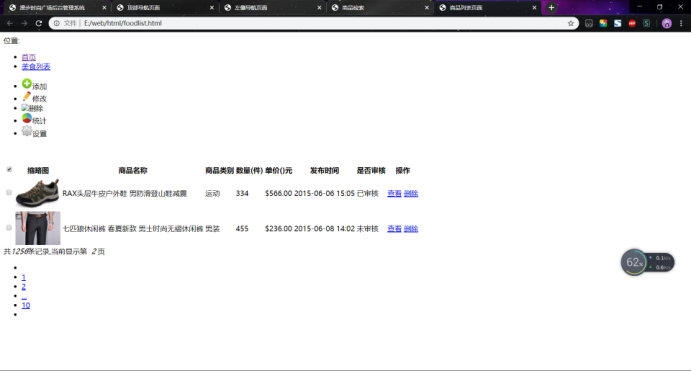Close the 顶部导航页面 tab
Screen dimensions: 692x371
212,7
